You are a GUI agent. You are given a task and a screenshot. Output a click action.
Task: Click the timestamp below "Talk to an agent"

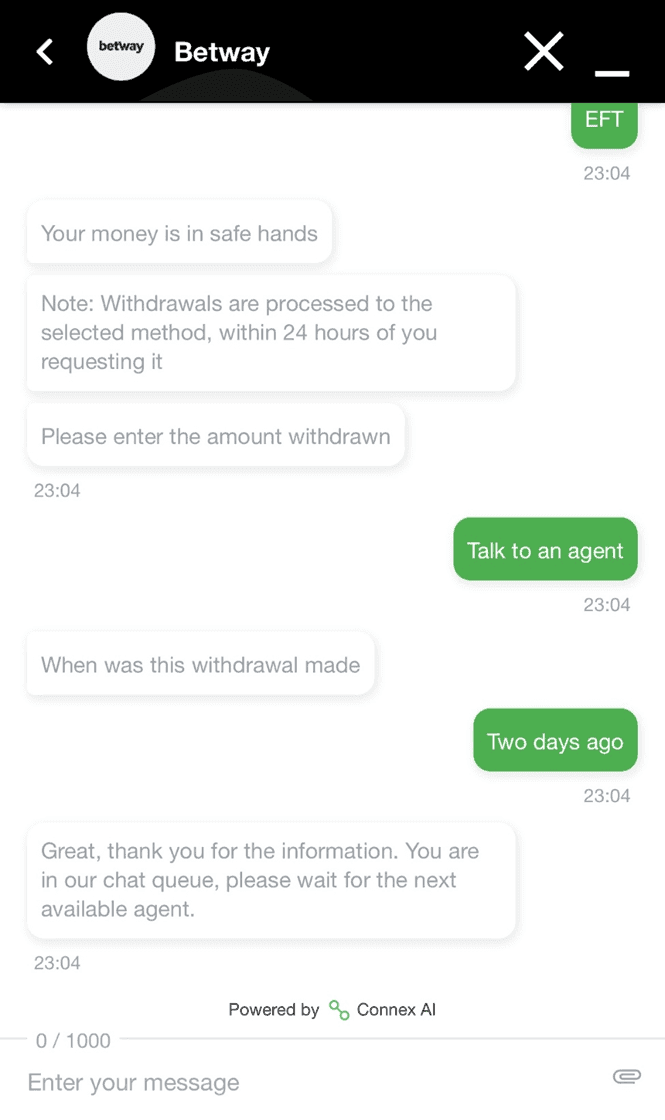pyautogui.click(x=606, y=605)
